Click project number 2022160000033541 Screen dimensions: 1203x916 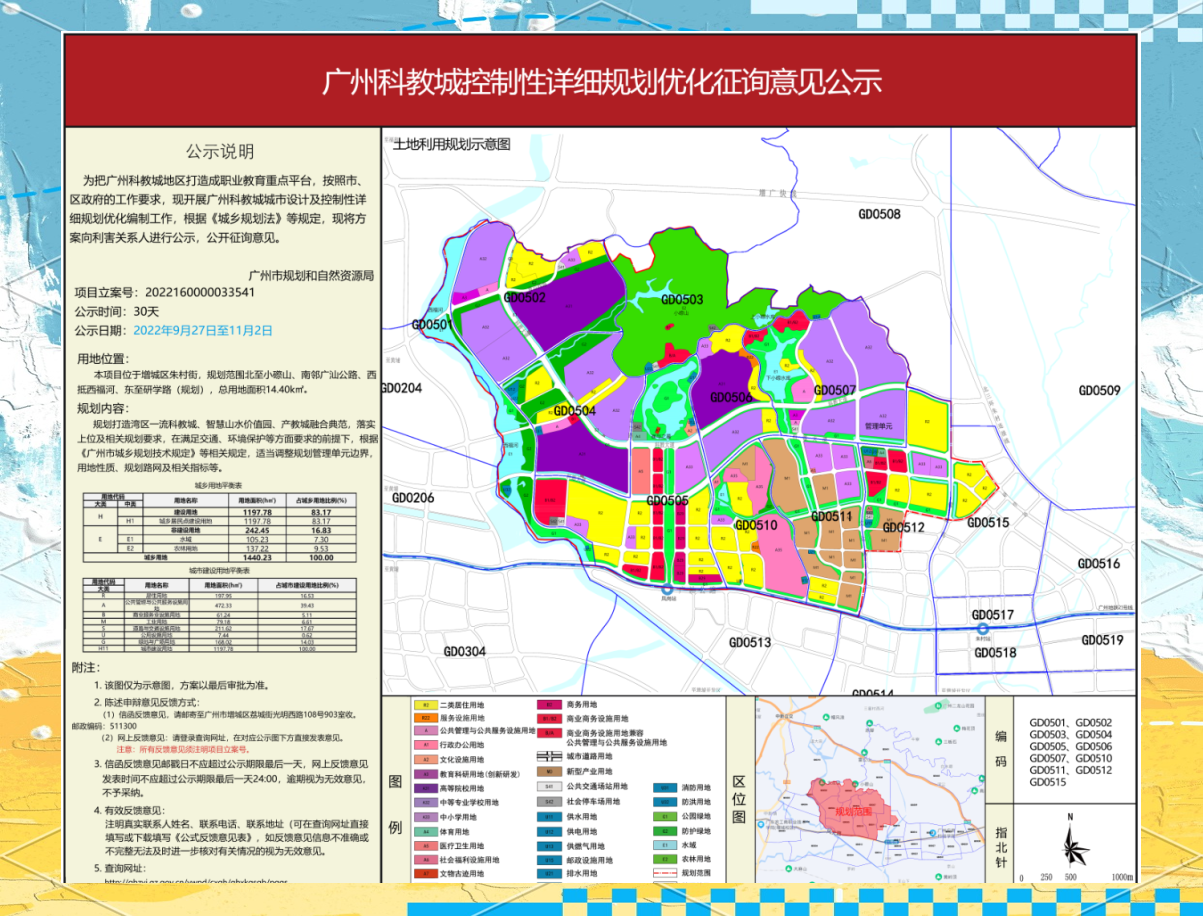tap(200, 293)
